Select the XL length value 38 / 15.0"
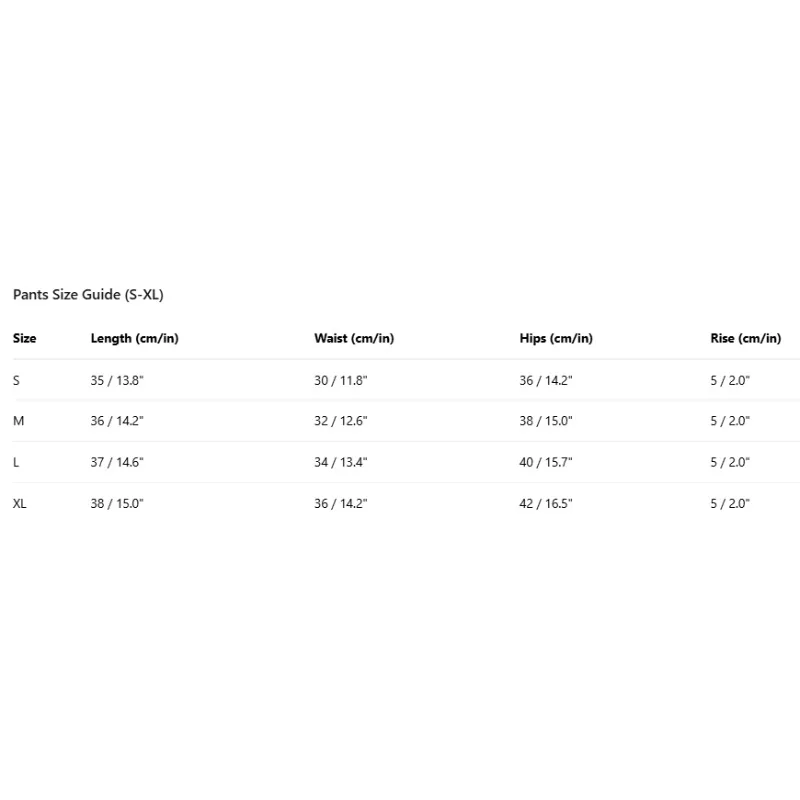The width and height of the screenshot is (800, 800). pos(117,504)
